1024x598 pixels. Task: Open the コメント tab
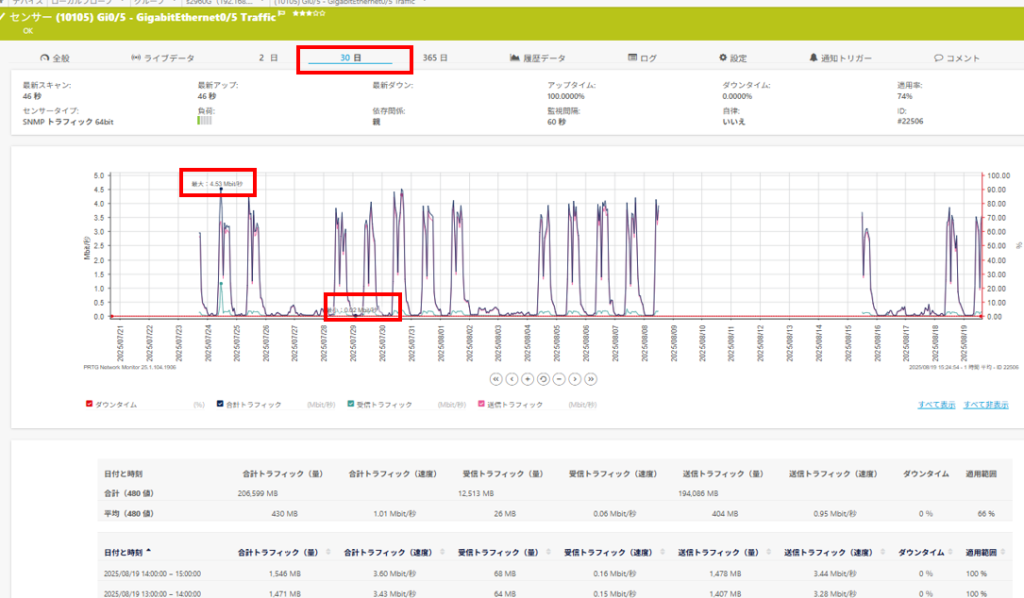957,58
